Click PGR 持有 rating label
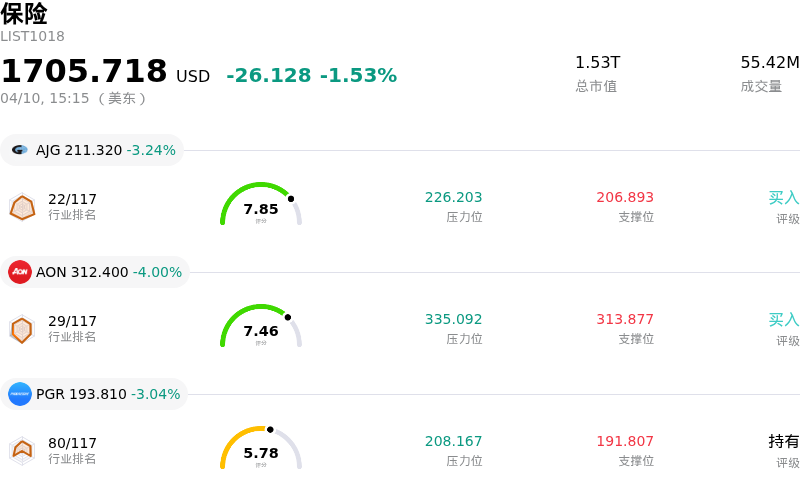The width and height of the screenshot is (800, 488). 784,442
